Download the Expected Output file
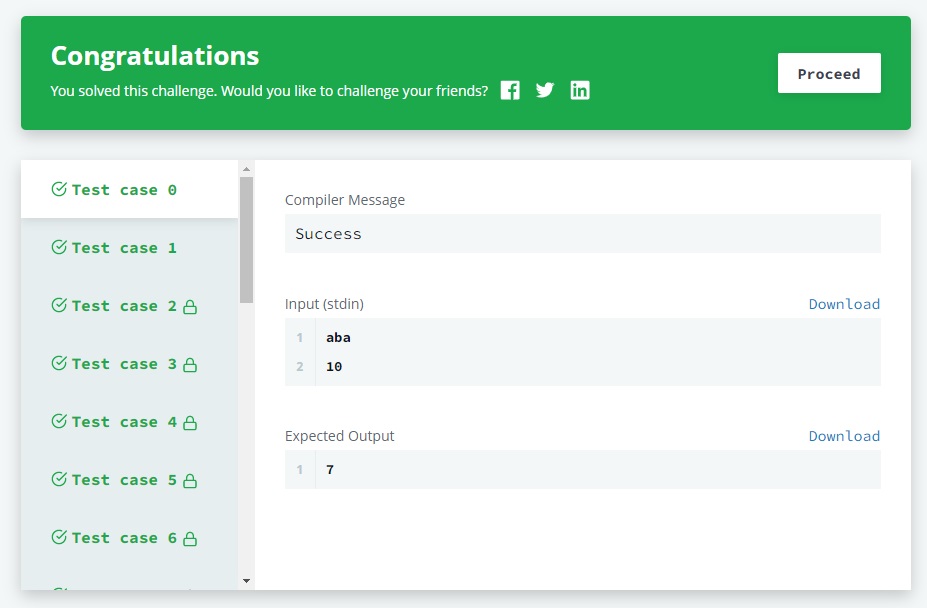 [844, 436]
